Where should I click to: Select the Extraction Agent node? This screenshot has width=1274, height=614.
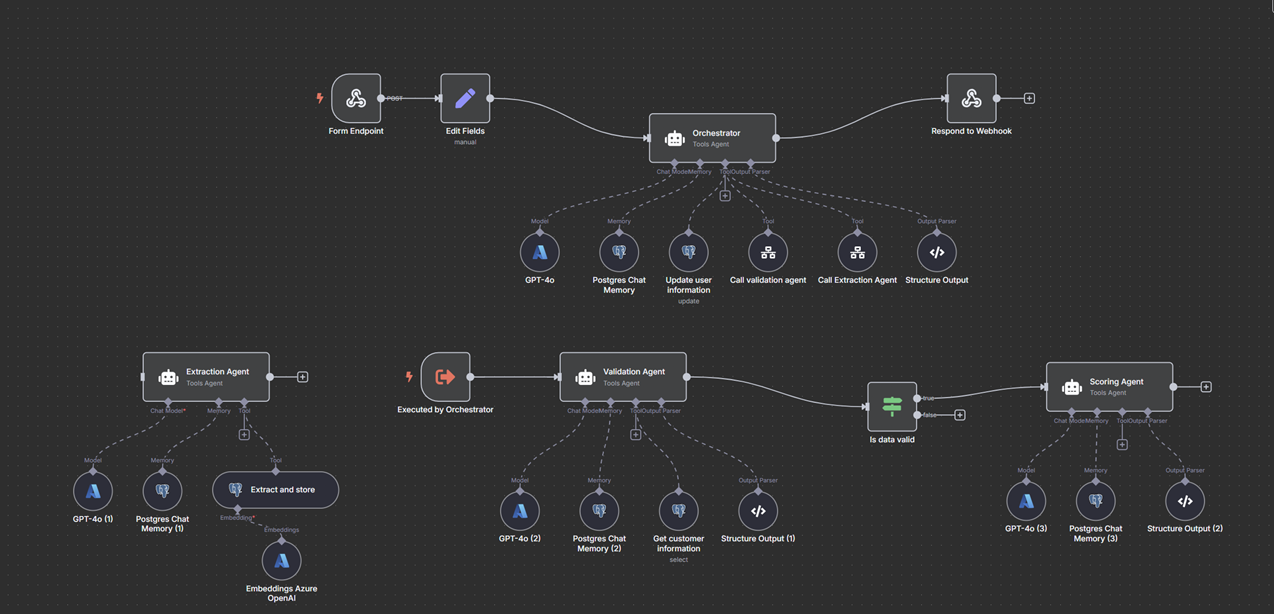(x=206, y=377)
